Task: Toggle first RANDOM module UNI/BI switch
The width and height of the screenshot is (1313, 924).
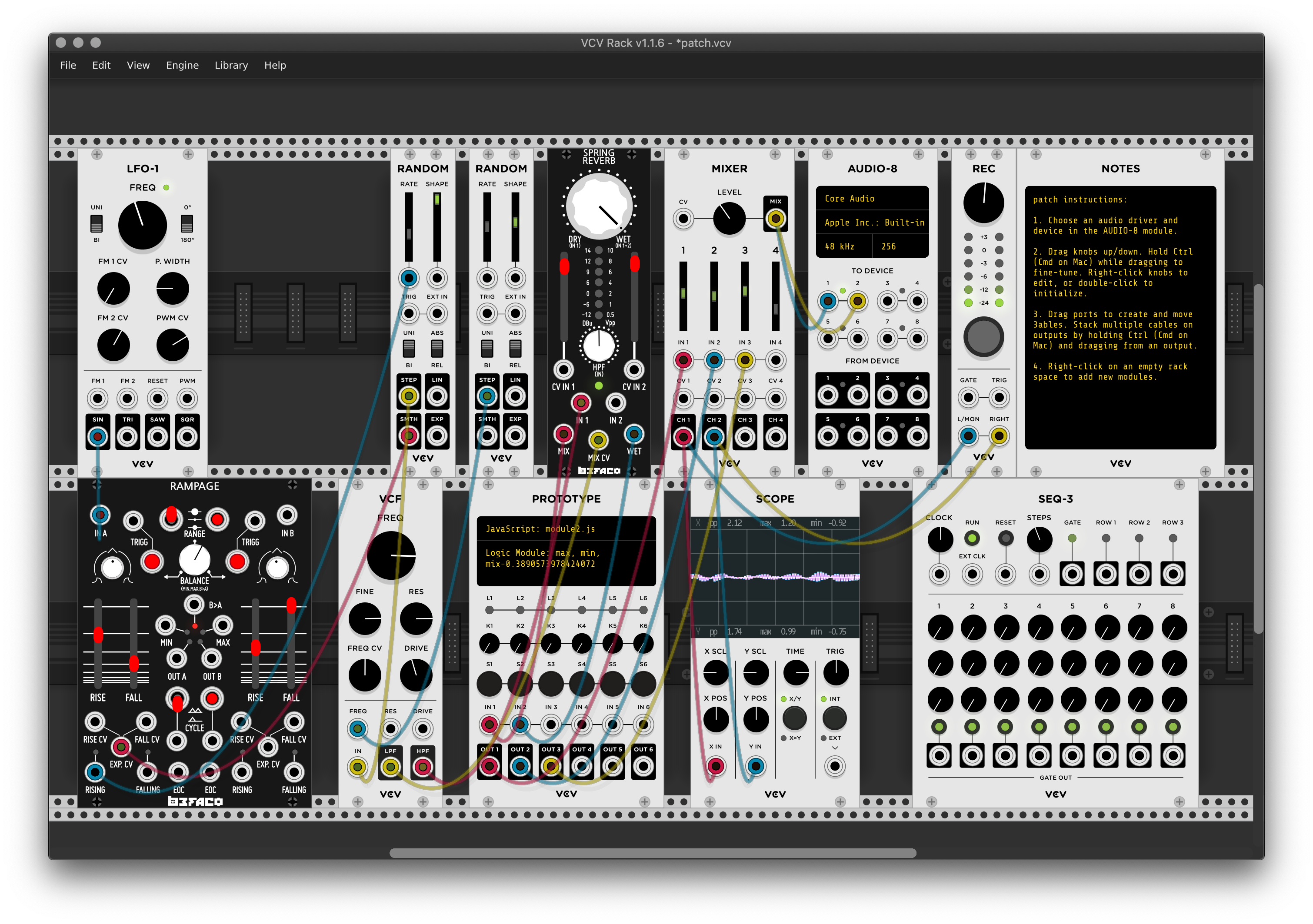Action: pyautogui.click(x=409, y=348)
